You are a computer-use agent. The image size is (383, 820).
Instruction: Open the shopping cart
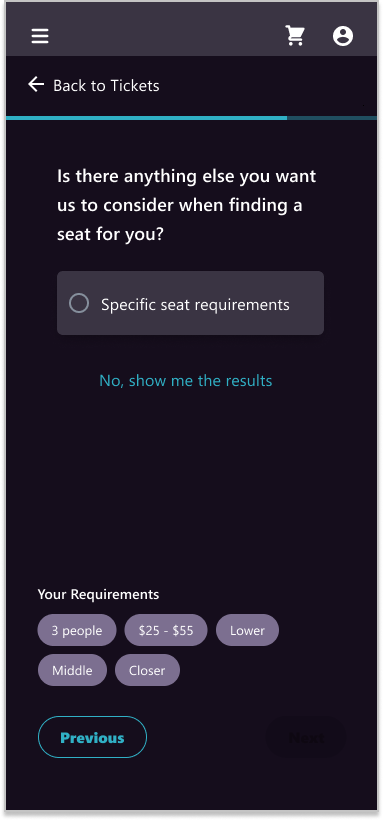pyautogui.click(x=295, y=36)
